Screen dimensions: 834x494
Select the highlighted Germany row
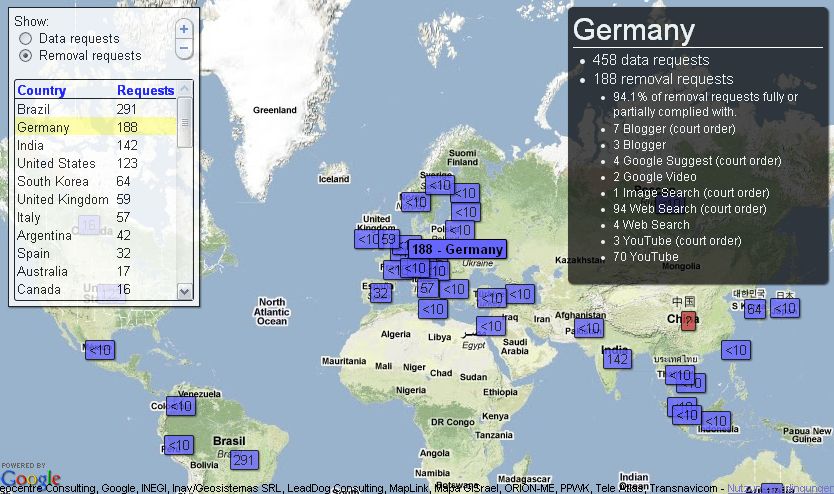(96, 127)
